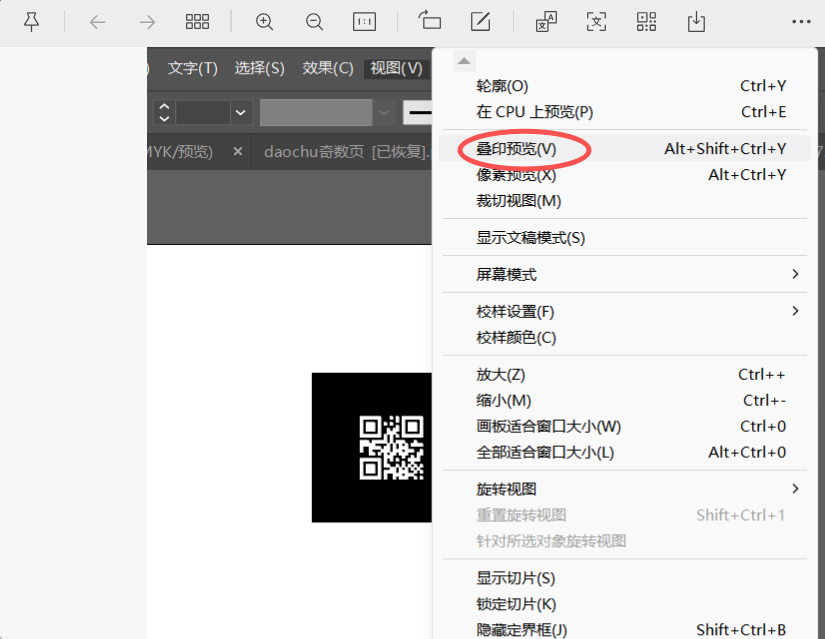Image resolution: width=825 pixels, height=639 pixels.
Task: Save the image via the download icon
Action: pyautogui.click(x=696, y=21)
